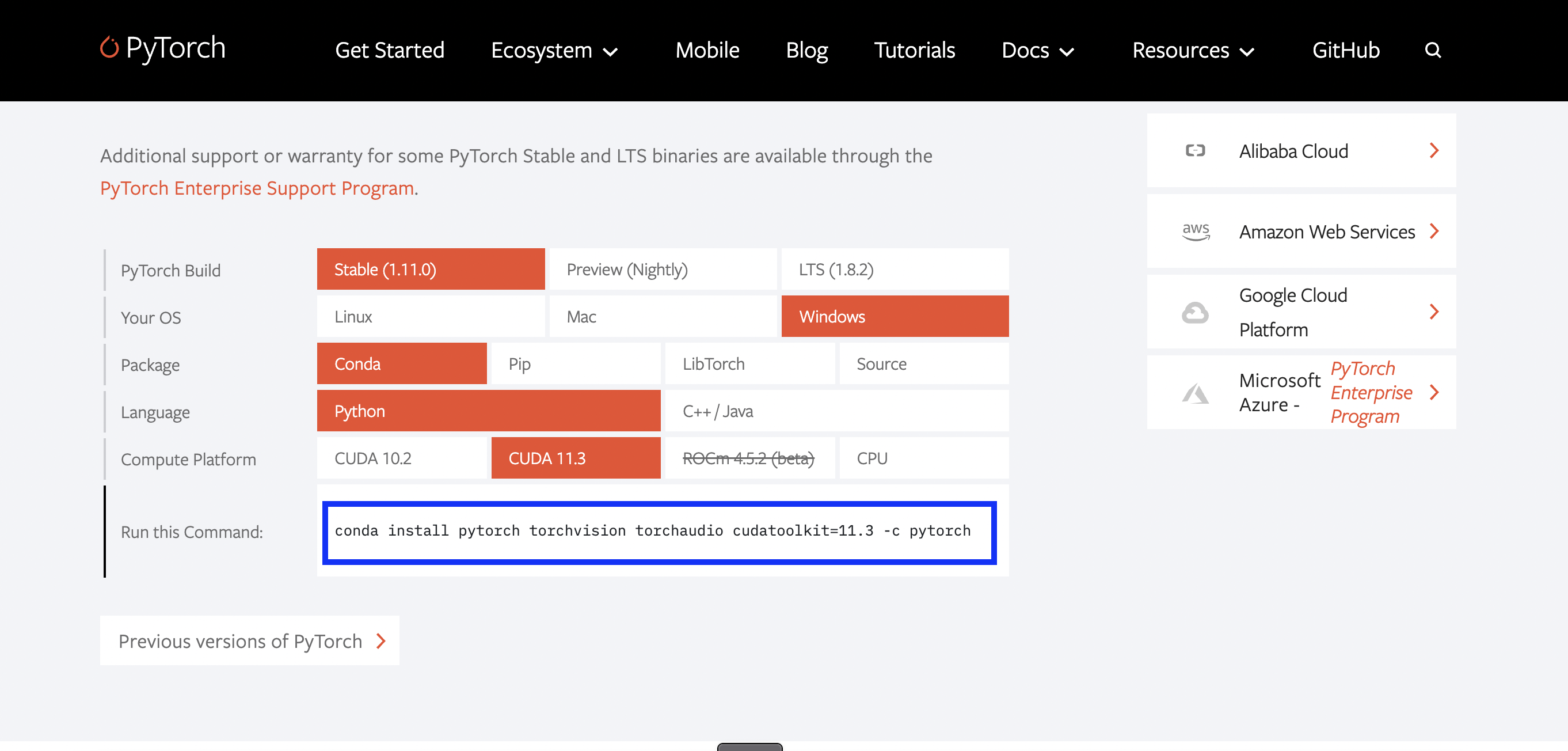Expand the Docs dropdown menu

(1037, 50)
